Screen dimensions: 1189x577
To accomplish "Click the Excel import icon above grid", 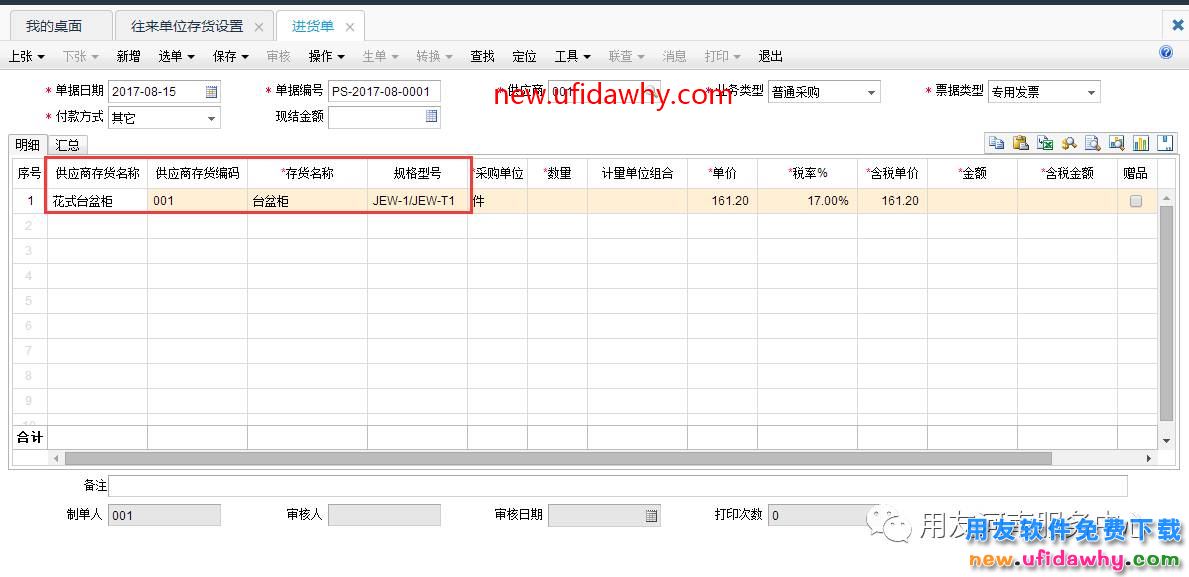I will pyautogui.click(x=1044, y=143).
